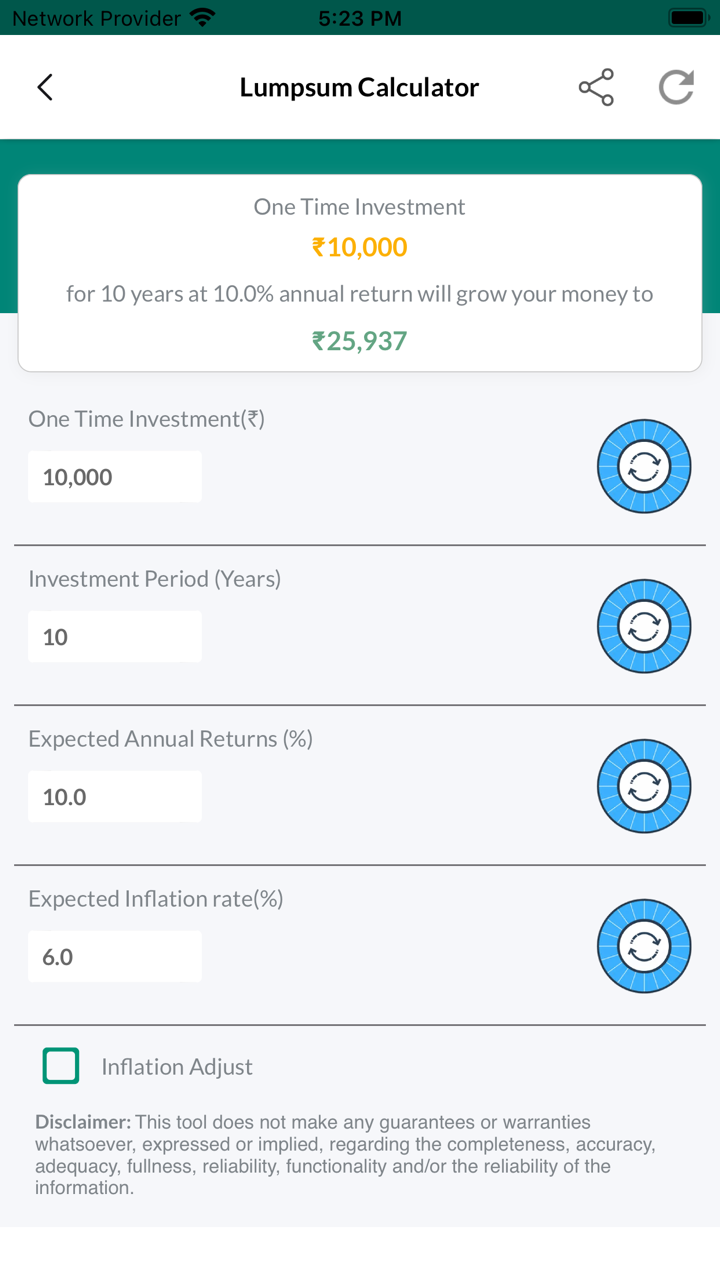720x1280 pixels.
Task: Tap the ₹10,000 amount in summary card
Action: (x=360, y=247)
